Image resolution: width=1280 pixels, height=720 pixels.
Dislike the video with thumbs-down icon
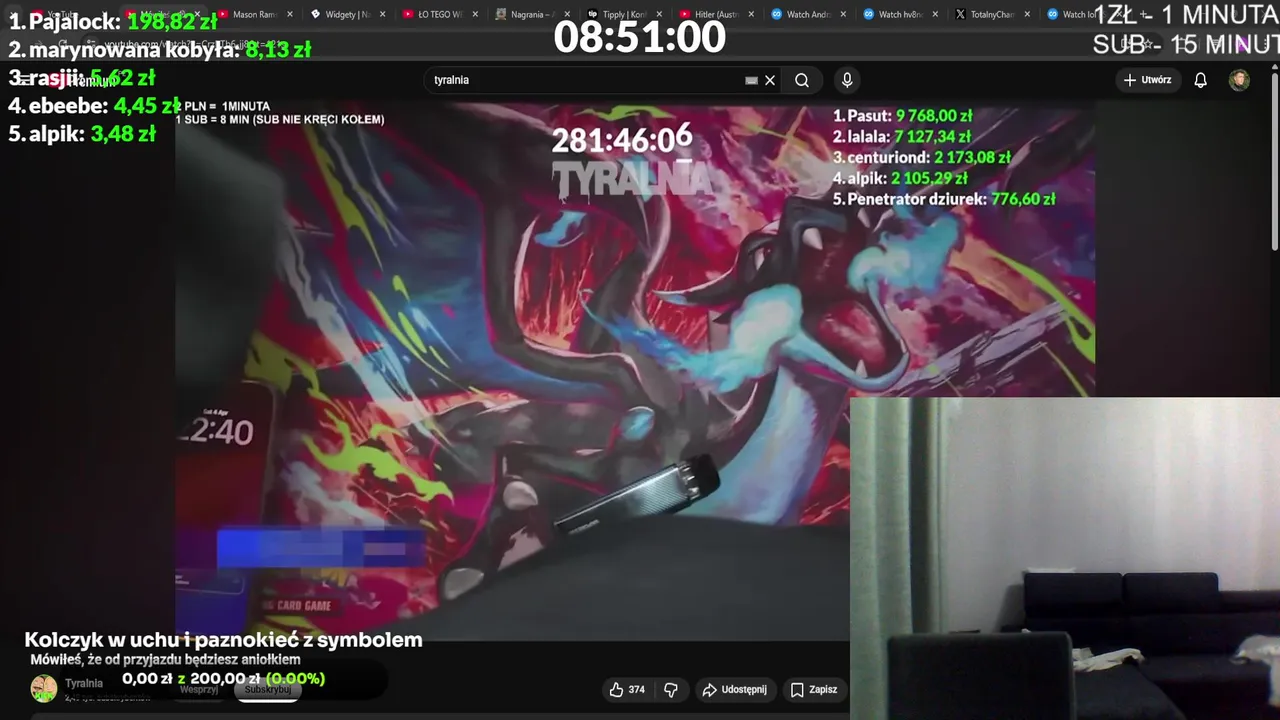click(671, 689)
